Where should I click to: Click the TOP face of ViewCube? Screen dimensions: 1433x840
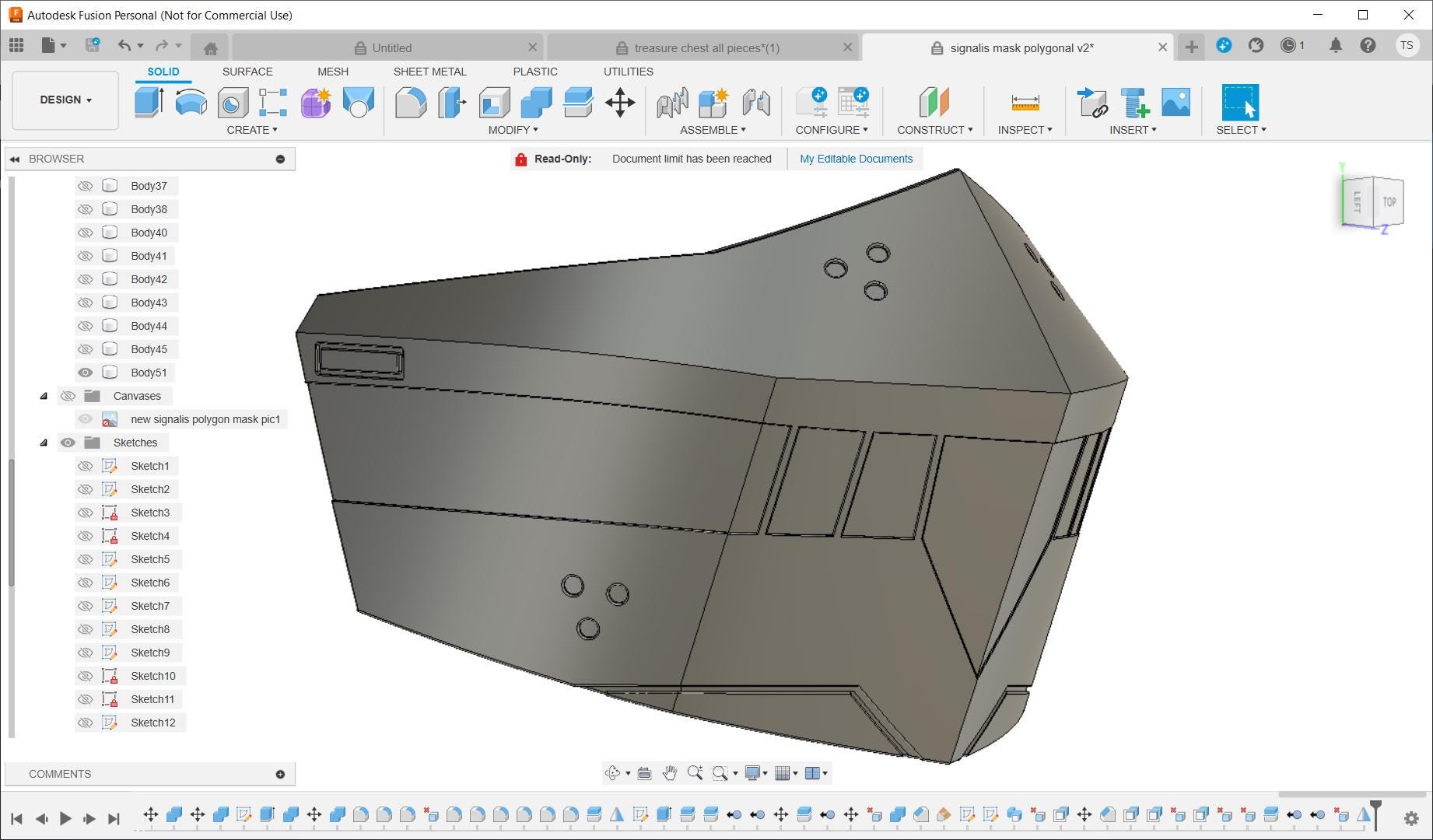1389,202
